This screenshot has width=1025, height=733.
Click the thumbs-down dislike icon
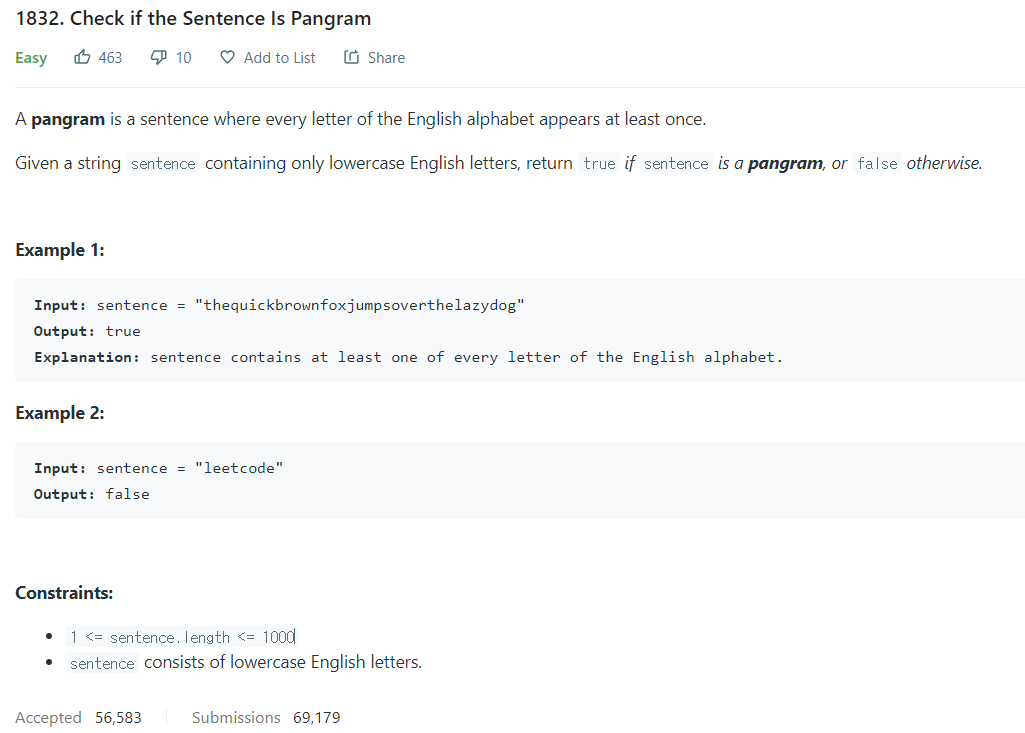[158, 58]
